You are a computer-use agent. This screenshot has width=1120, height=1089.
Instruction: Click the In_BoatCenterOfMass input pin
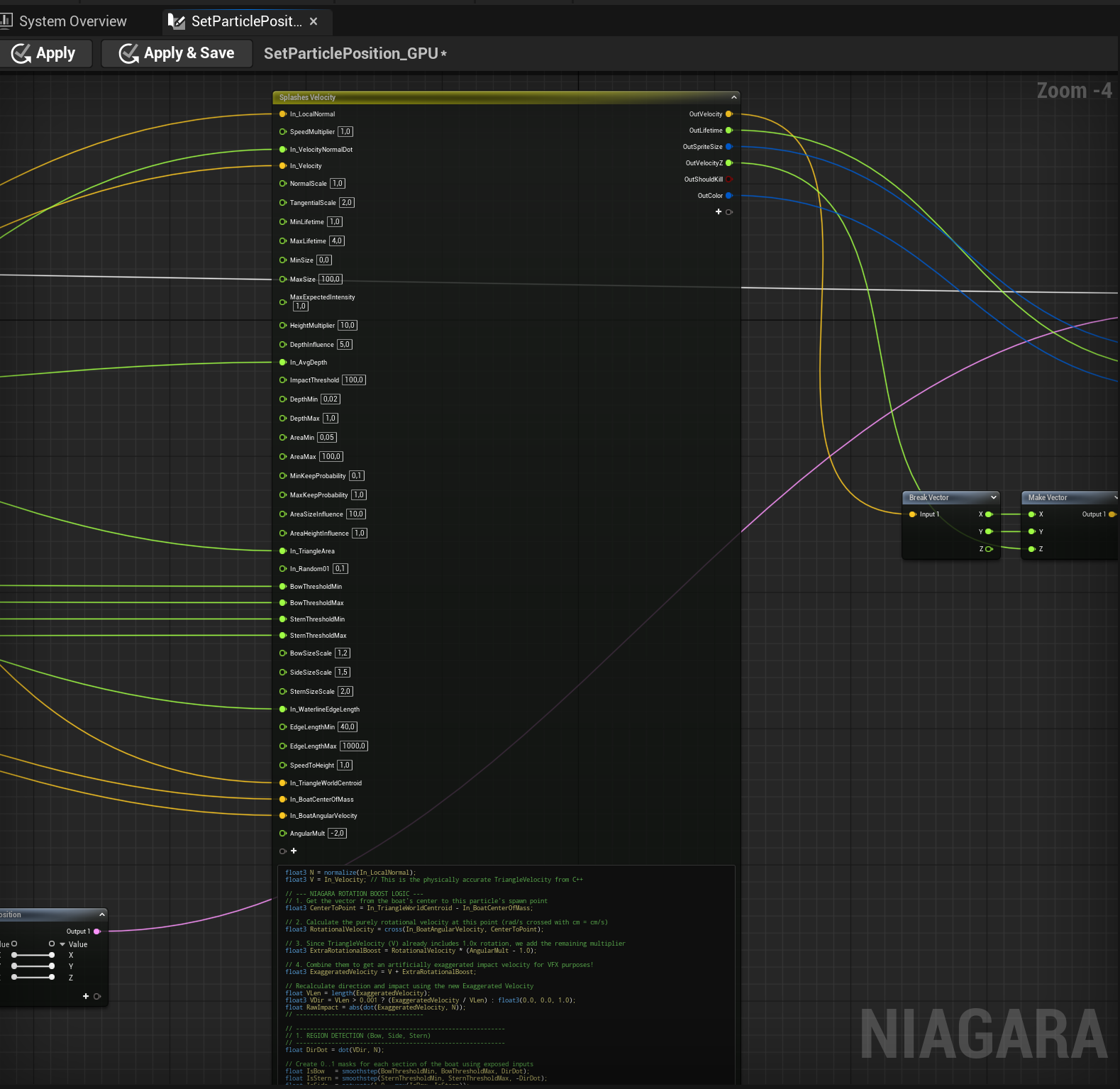pos(283,800)
